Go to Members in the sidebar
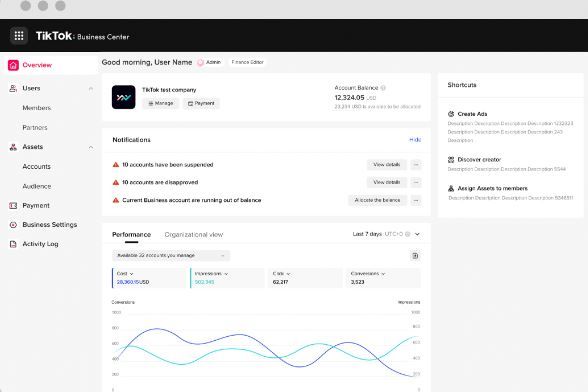Viewport: 588px width, 392px height. click(x=37, y=108)
